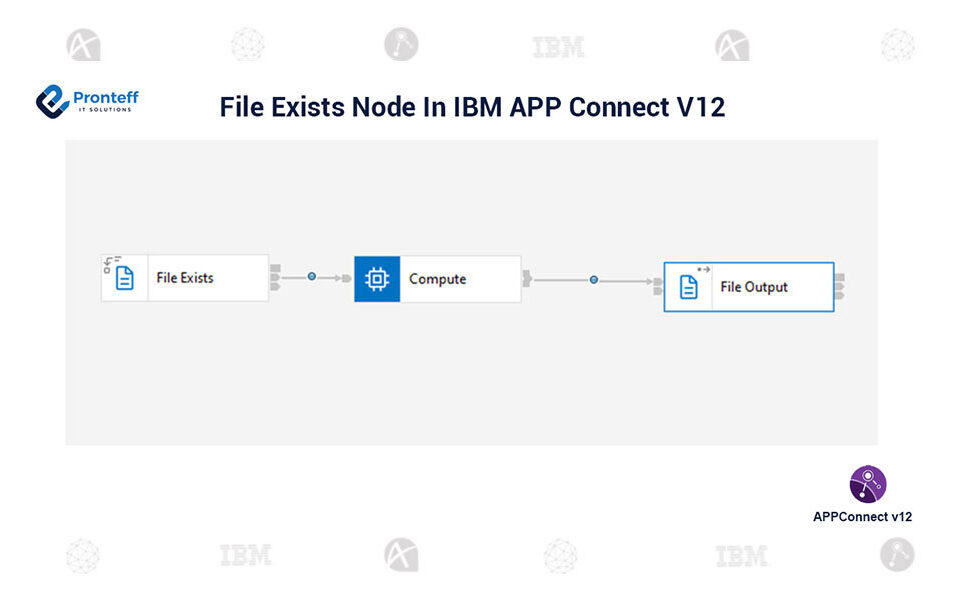The image size is (961, 600).
Task: Click the bottom output terminal of File Exists
Action: pyautogui.click(x=275, y=287)
